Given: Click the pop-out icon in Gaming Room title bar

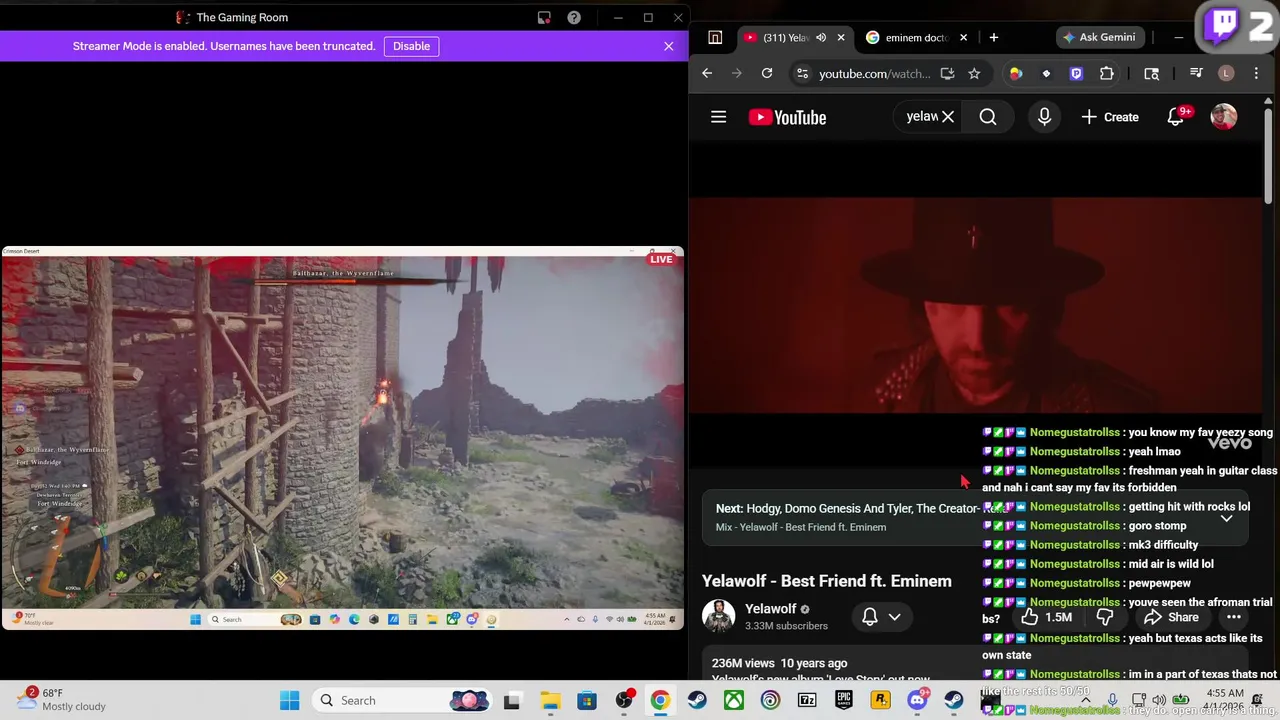Looking at the screenshot, I should point(544,17).
